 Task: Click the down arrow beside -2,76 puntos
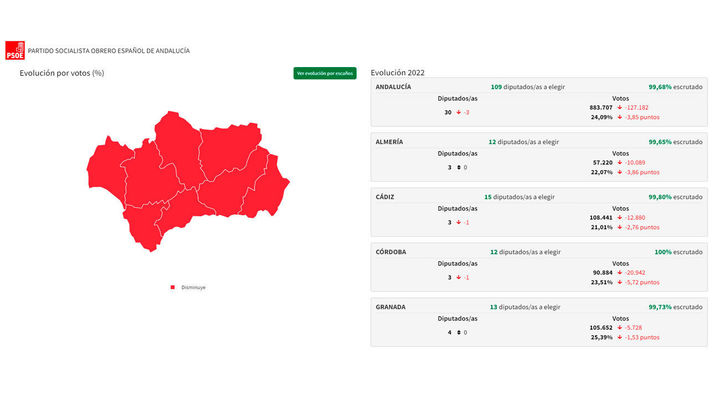coord(619,227)
